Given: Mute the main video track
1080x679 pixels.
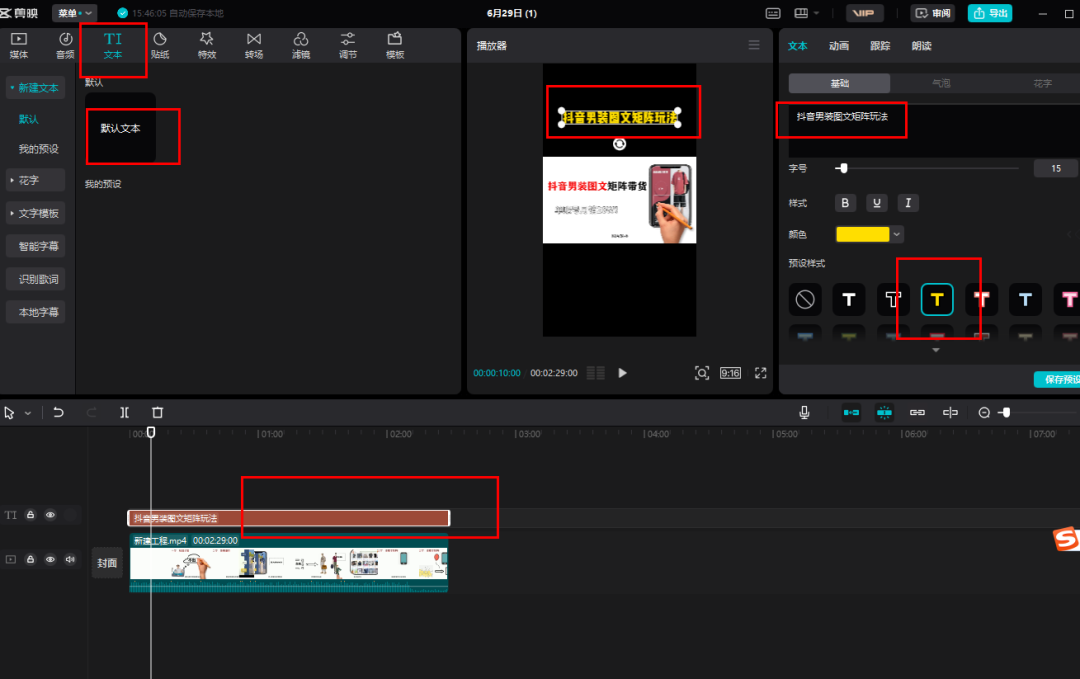Looking at the screenshot, I should [x=70, y=560].
